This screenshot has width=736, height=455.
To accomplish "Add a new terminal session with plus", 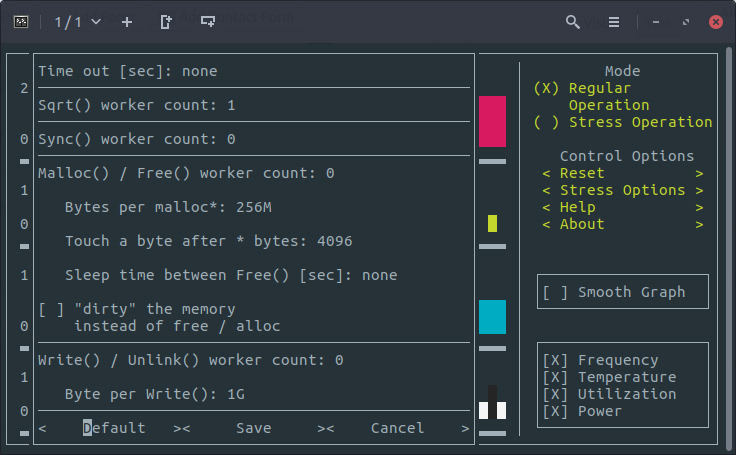I will pos(126,21).
